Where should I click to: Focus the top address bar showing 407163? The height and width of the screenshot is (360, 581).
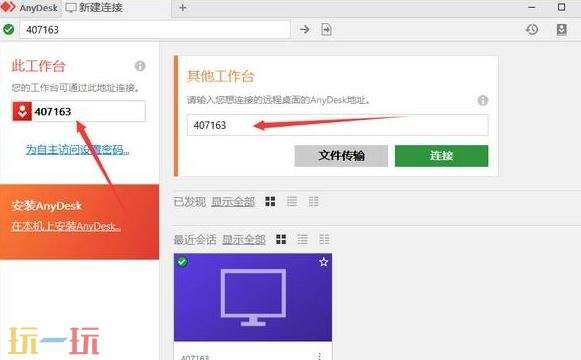pos(155,30)
